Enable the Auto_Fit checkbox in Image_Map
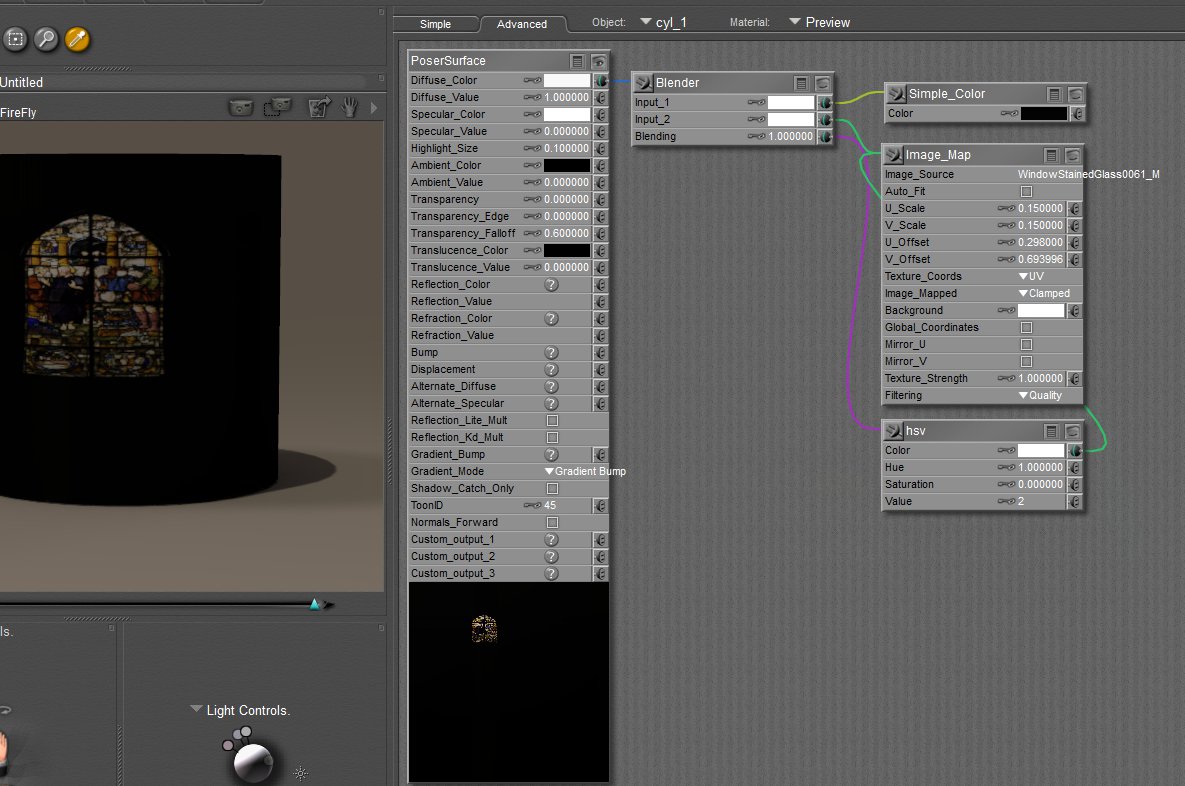1185x786 pixels. [x=1025, y=191]
